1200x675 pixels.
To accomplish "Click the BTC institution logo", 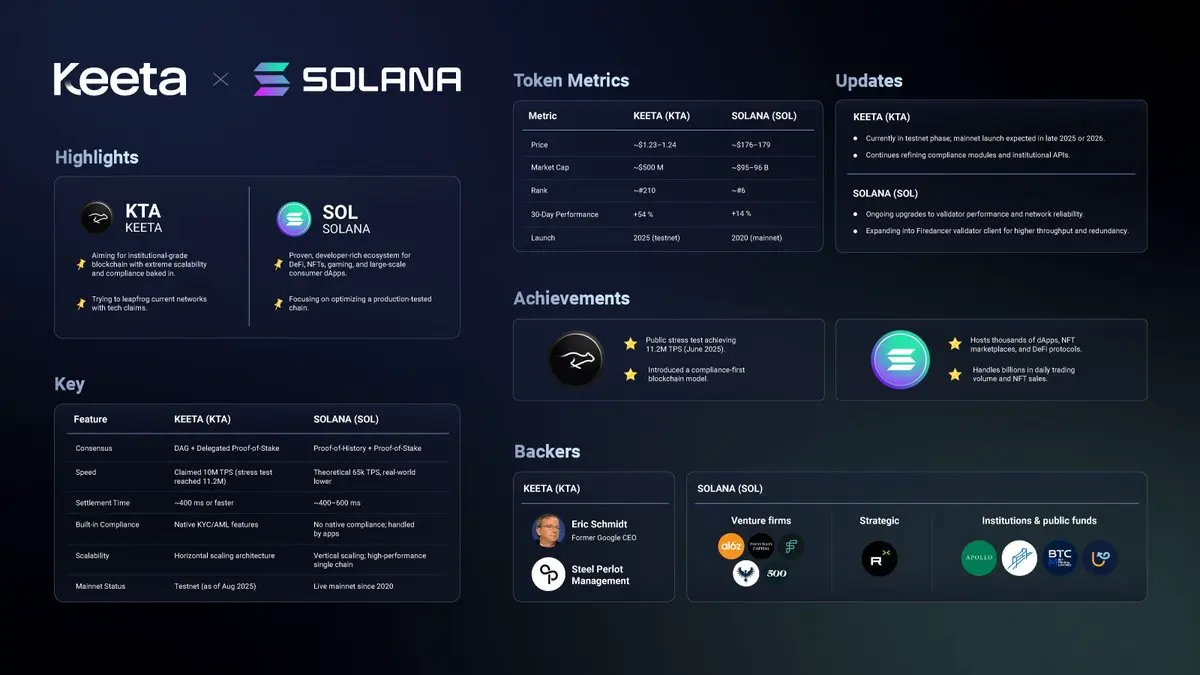I will (1059, 558).
